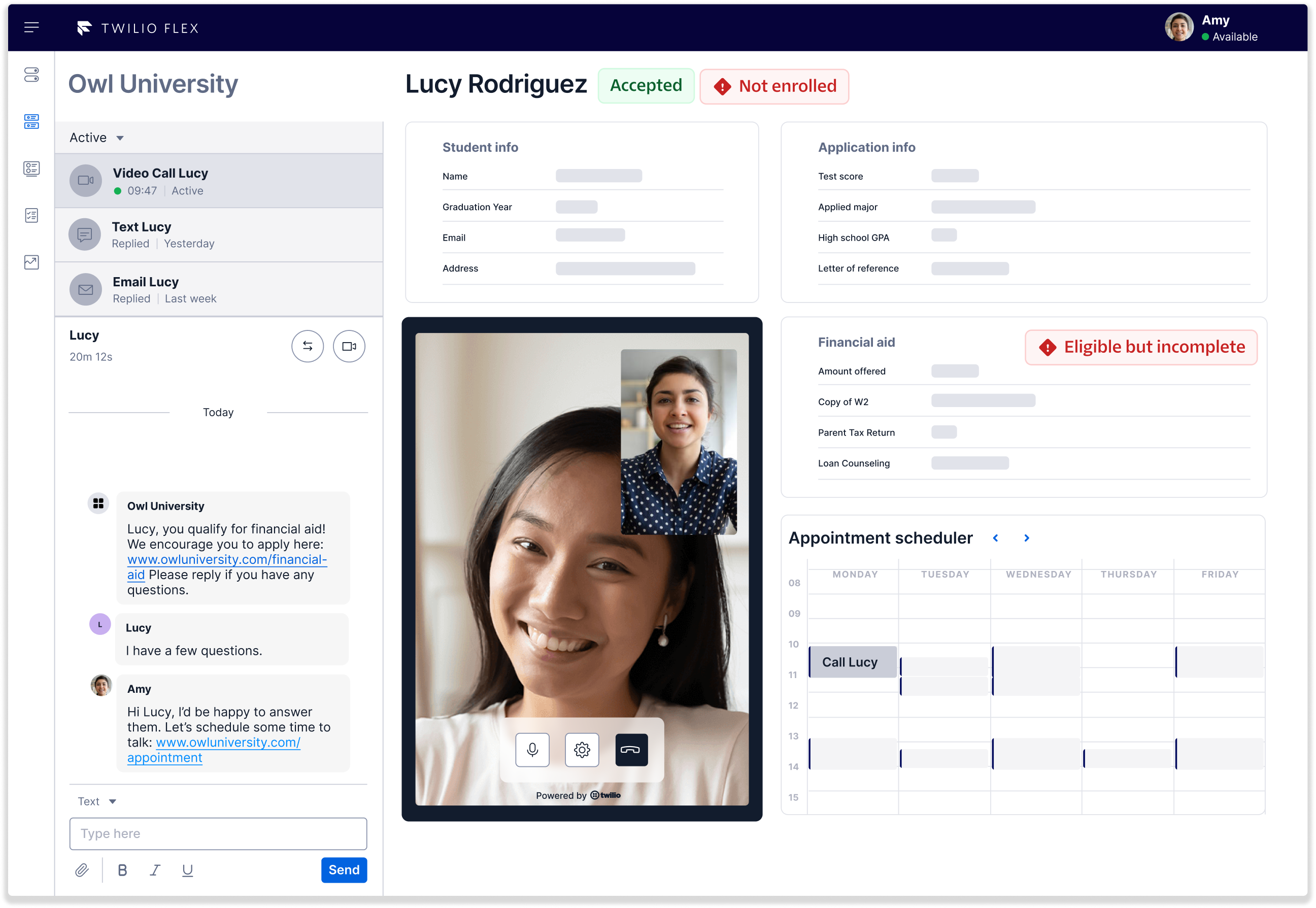This screenshot has width=1316, height=908.
Task: Select the Email Lucy task
Action: 219,290
